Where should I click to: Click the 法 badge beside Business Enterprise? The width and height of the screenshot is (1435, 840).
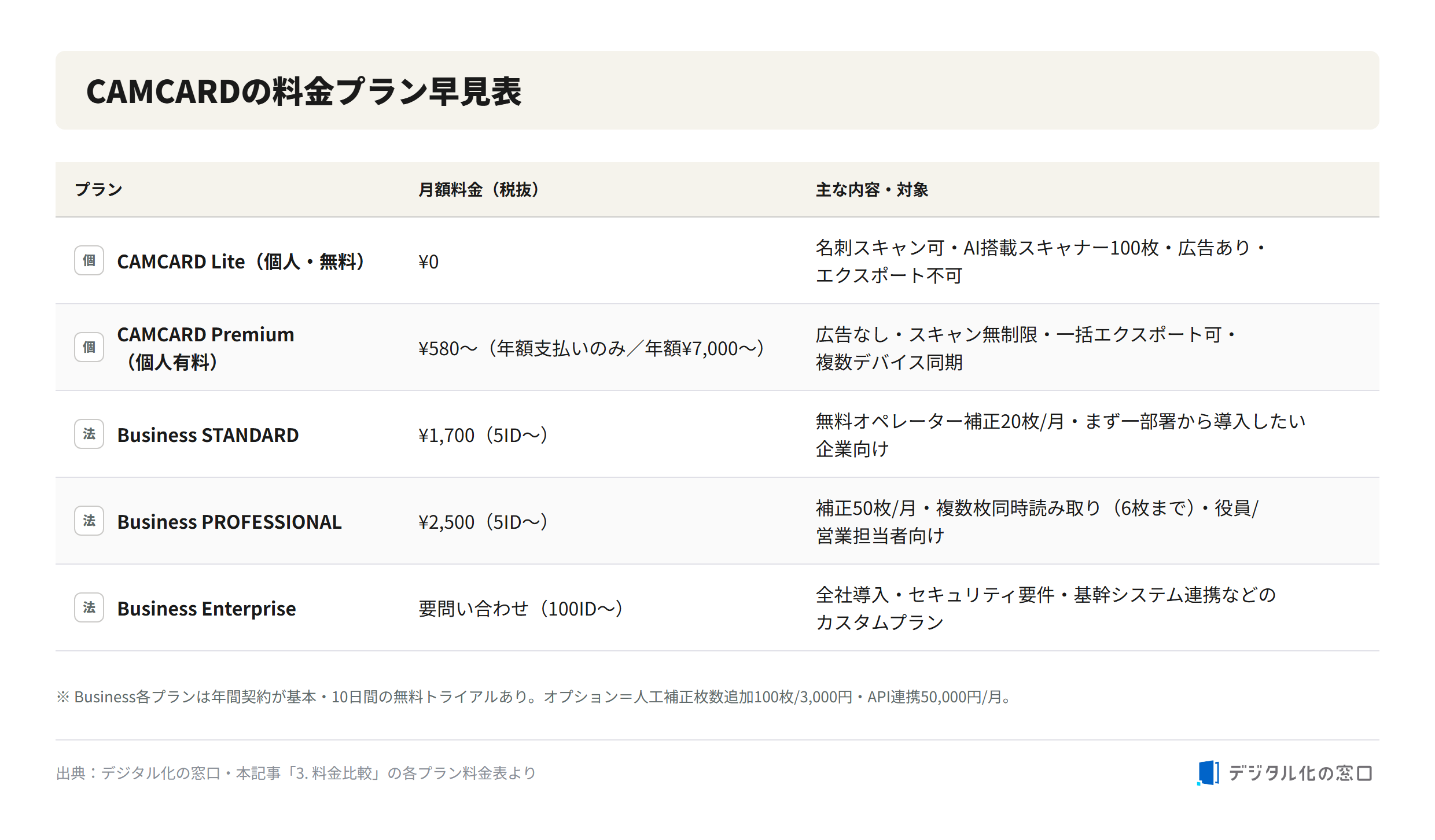(x=89, y=607)
